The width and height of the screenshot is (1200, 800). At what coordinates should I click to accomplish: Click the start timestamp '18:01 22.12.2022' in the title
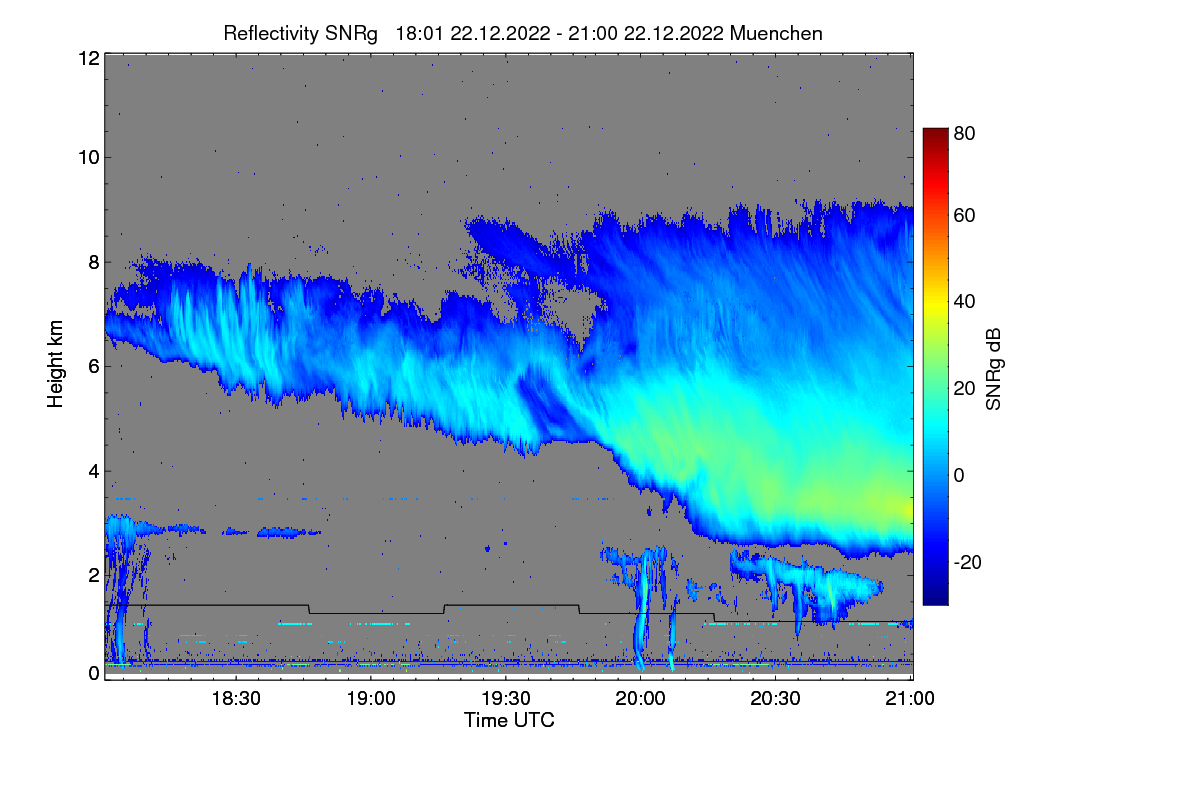click(x=473, y=33)
